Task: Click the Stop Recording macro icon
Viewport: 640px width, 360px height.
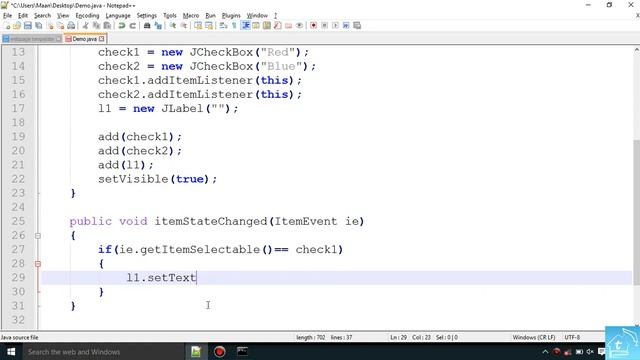Action: [x=324, y=26]
